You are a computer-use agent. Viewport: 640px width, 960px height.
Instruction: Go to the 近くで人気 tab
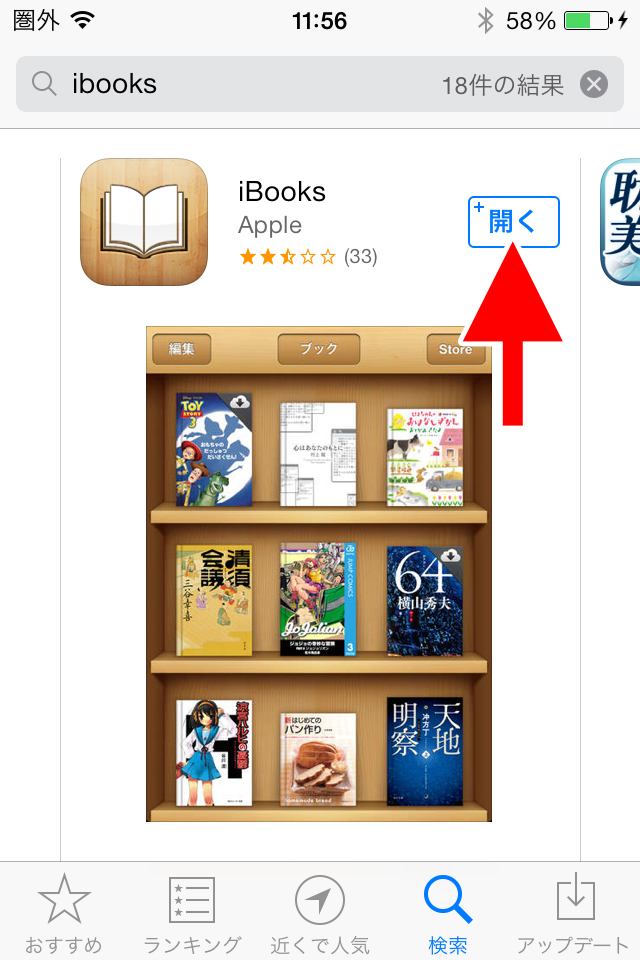[x=320, y=913]
